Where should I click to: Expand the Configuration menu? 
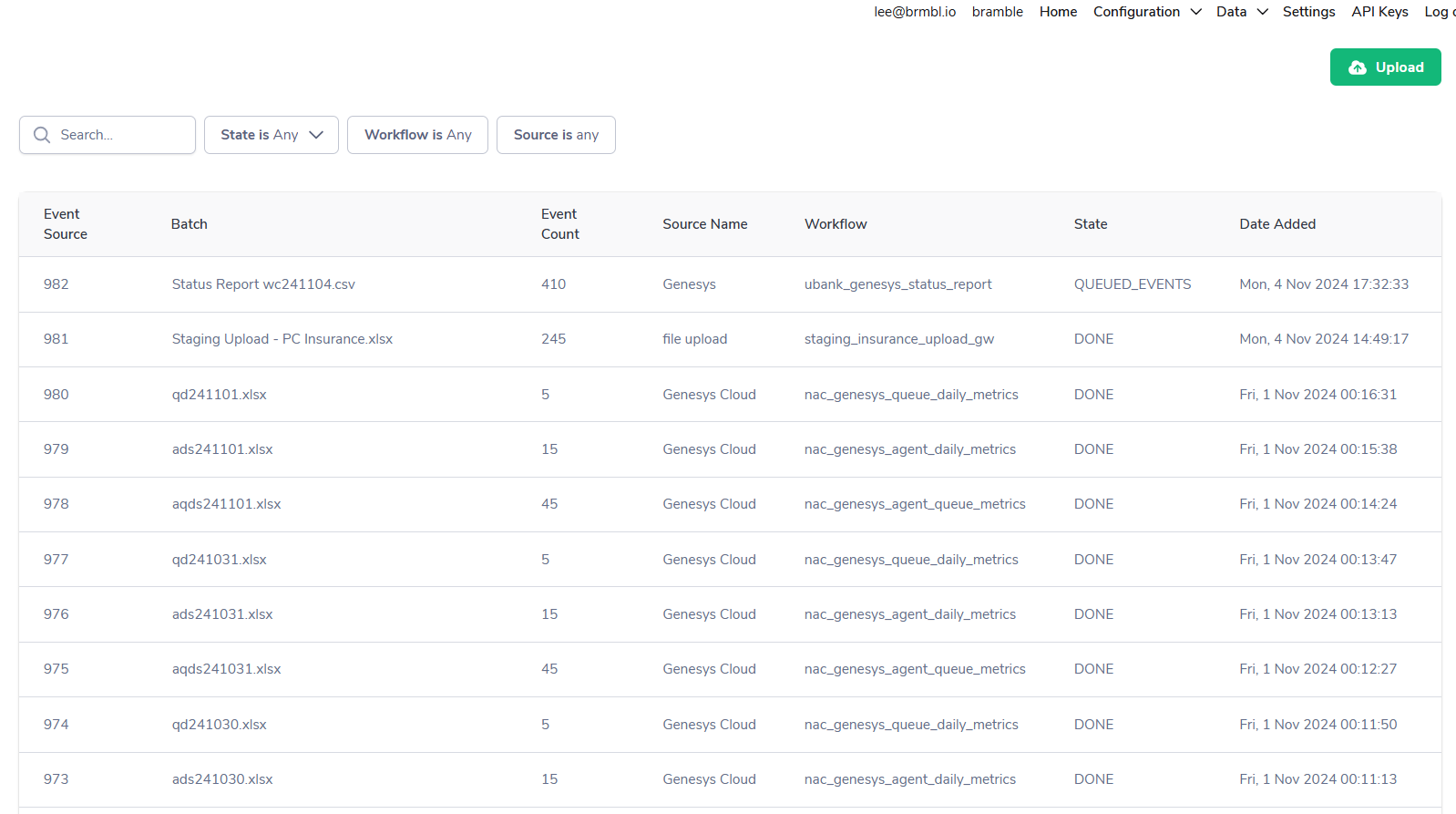[x=1147, y=12]
